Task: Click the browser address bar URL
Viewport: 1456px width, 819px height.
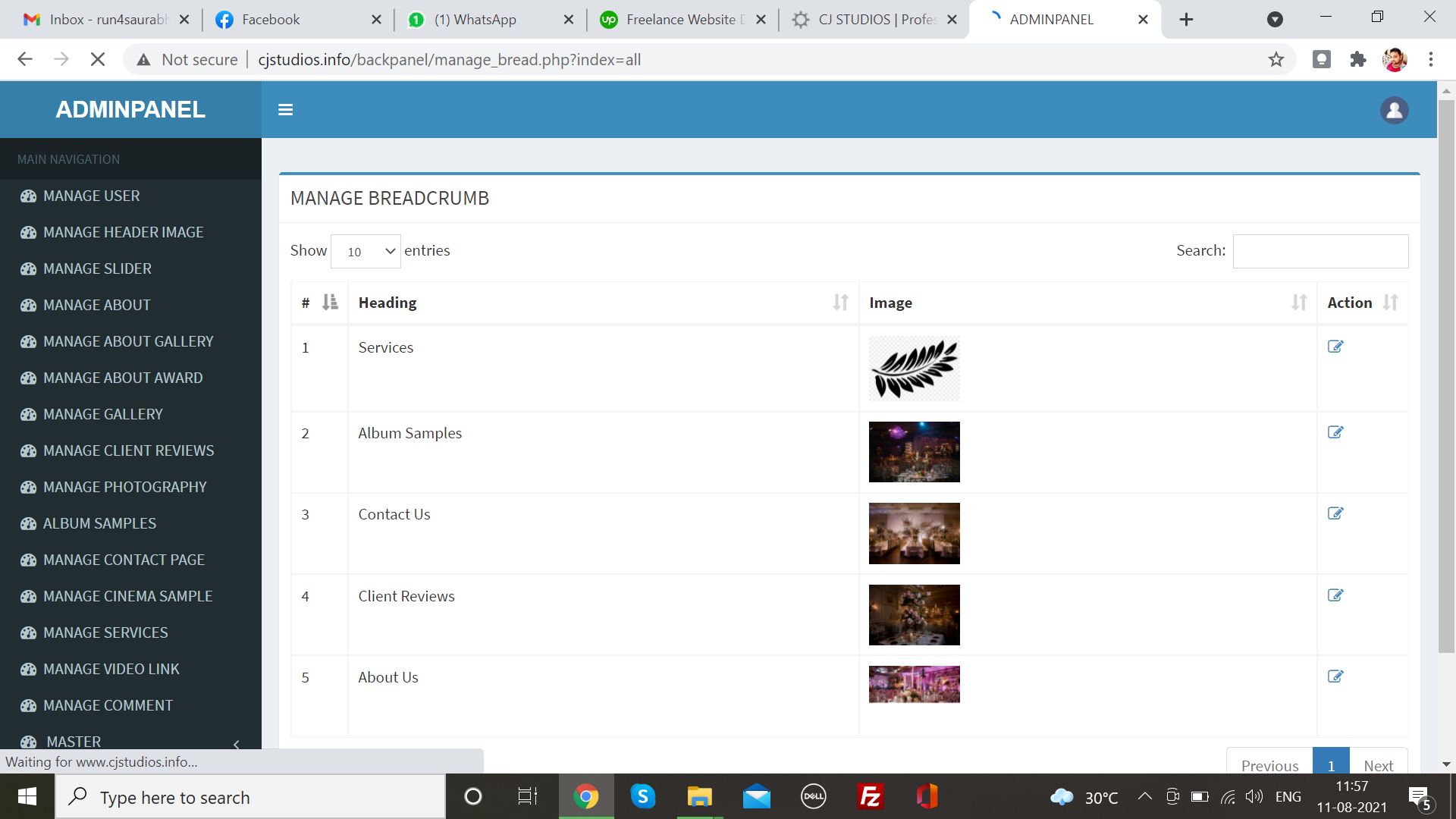Action: point(449,59)
